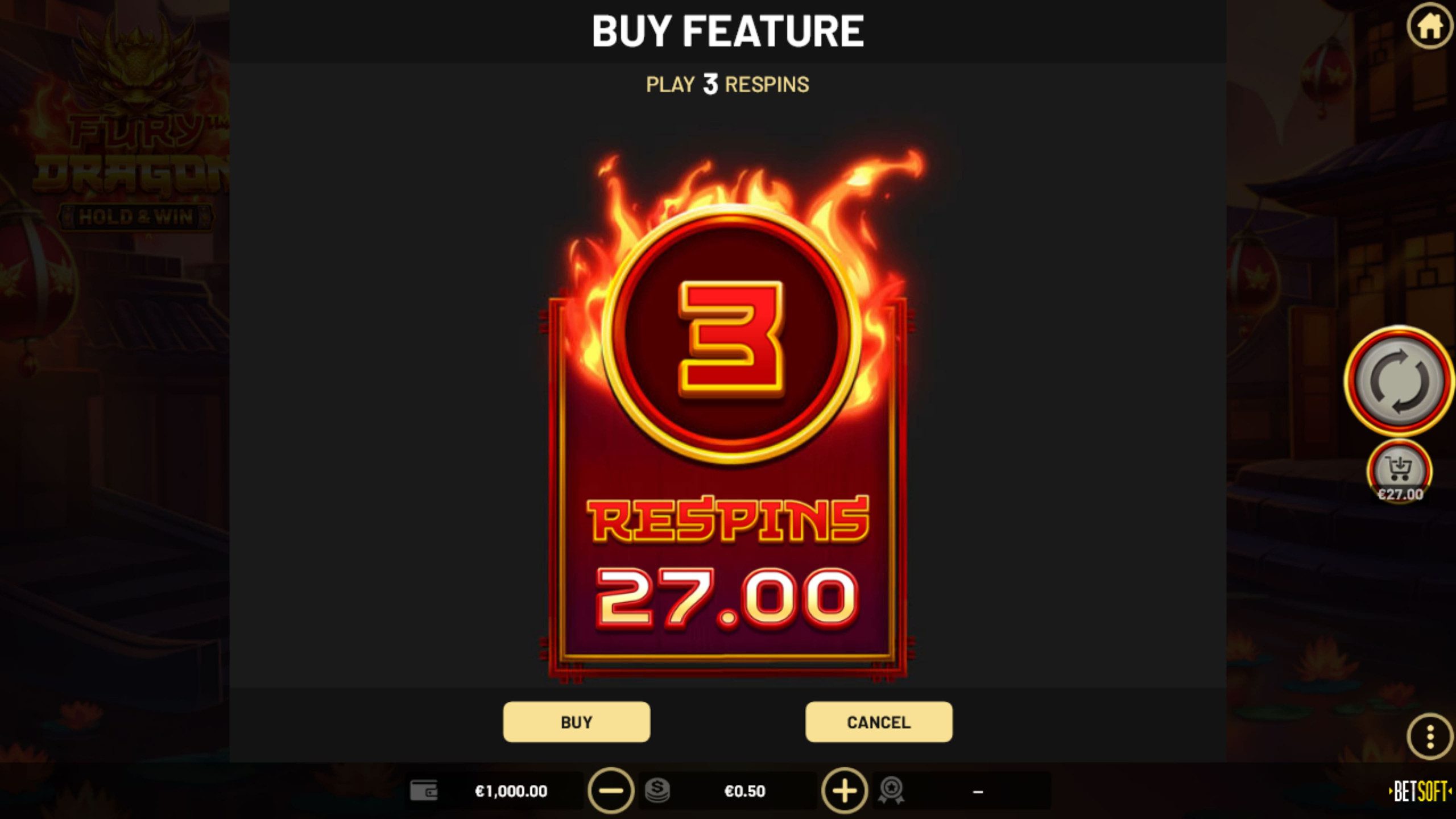This screenshot has width=1456, height=819.
Task: Open the three-dot more options menu
Action: 1430,737
